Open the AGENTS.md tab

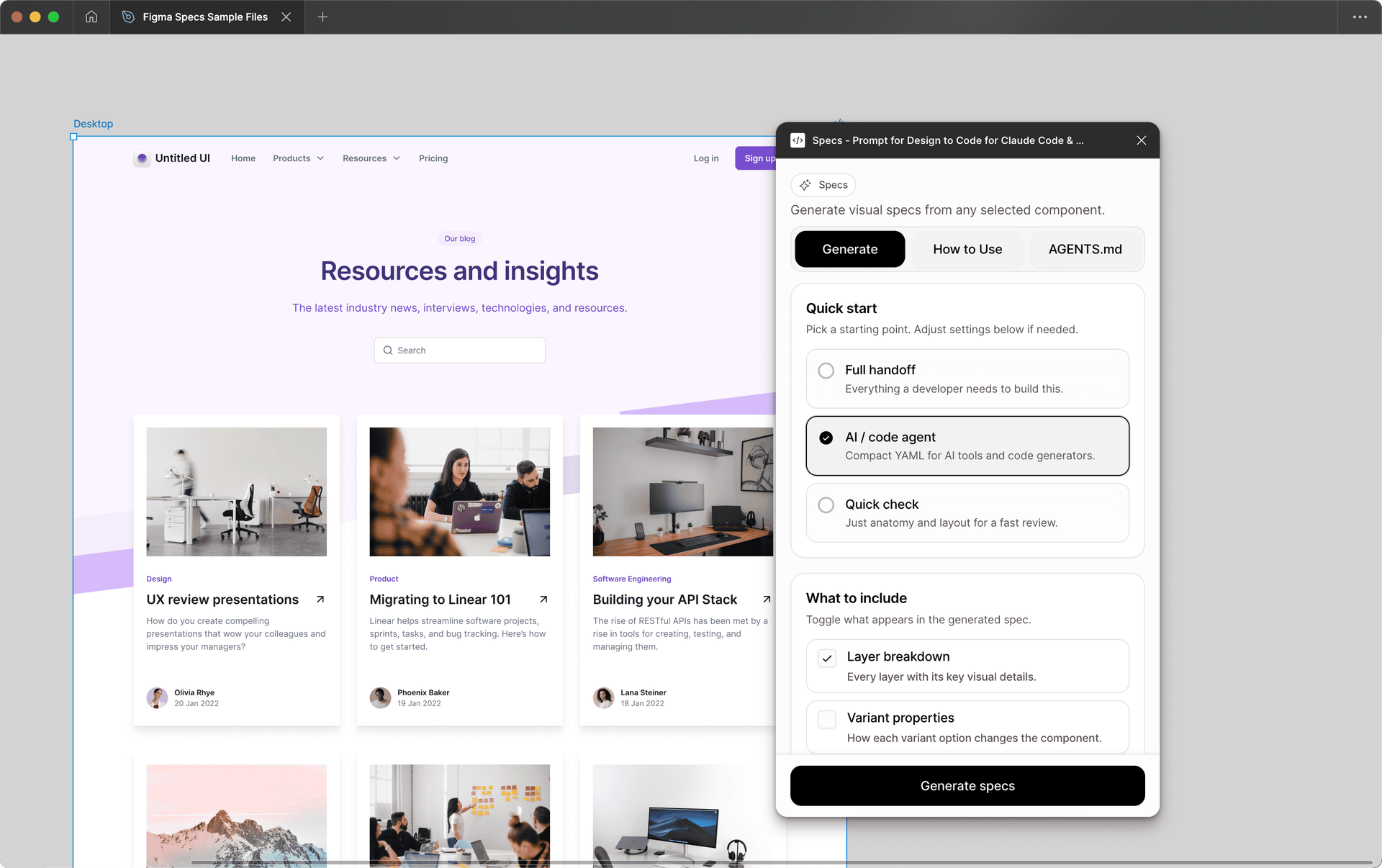click(1085, 249)
